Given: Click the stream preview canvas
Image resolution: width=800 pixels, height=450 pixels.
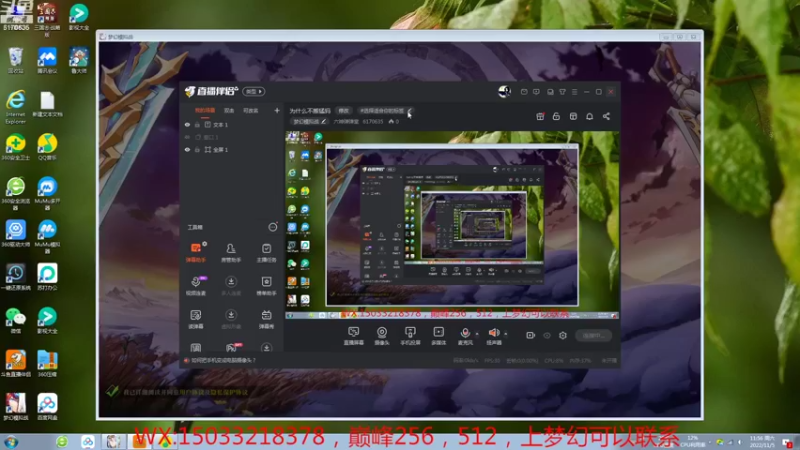Looking at the screenshot, I should [452, 225].
